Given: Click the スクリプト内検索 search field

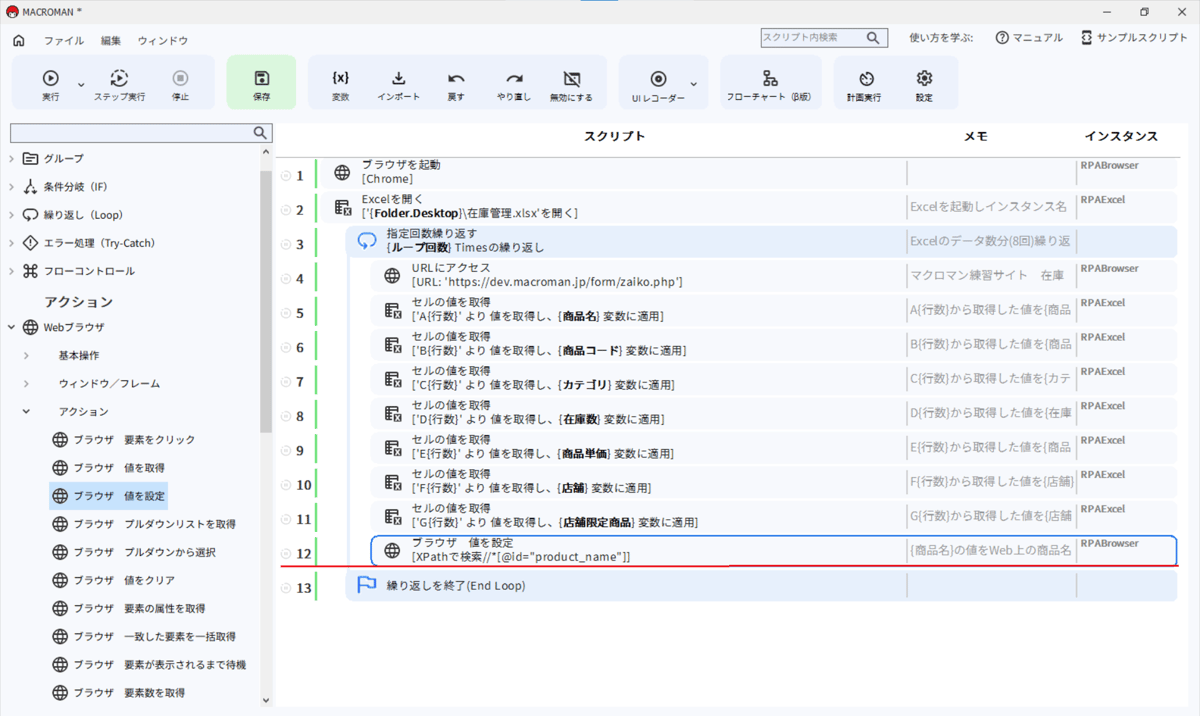Looking at the screenshot, I should tap(812, 37).
